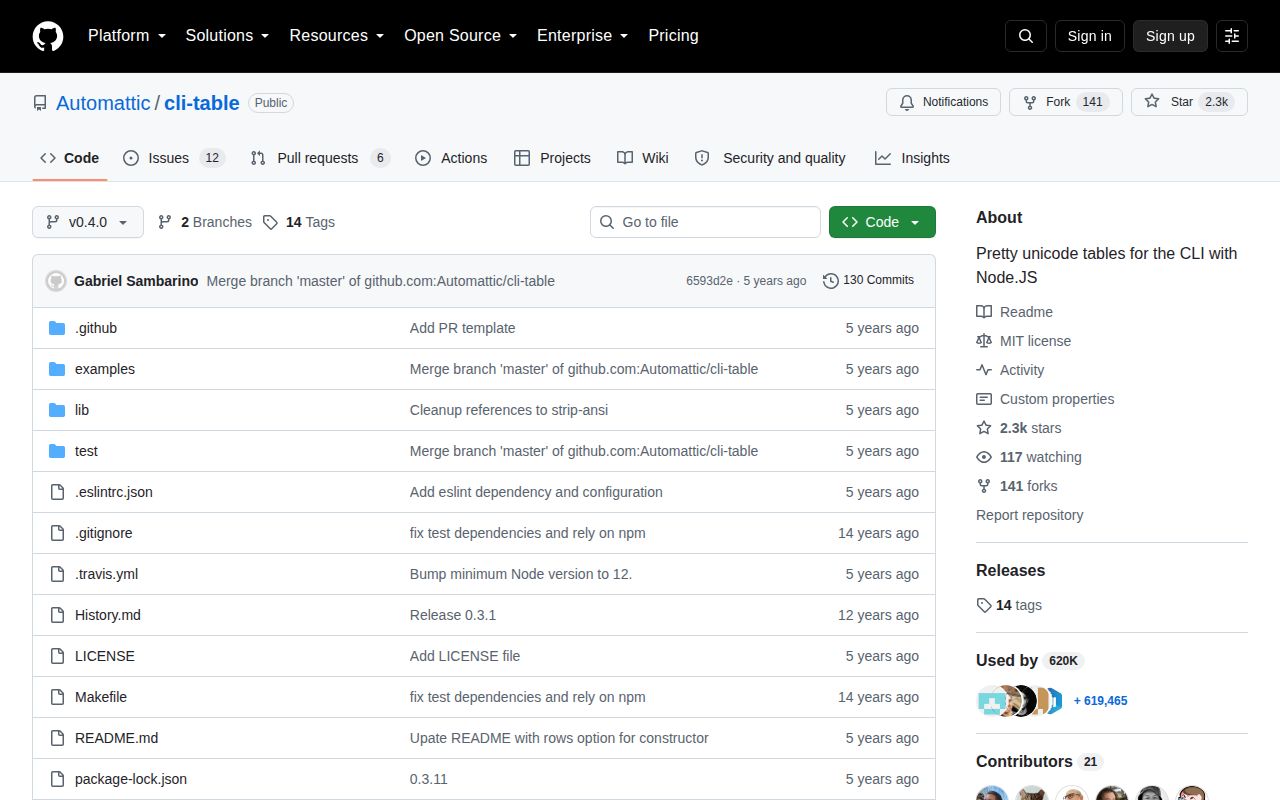The height and width of the screenshot is (800, 1280).
Task: Open Report repository link
Action: [1030, 515]
